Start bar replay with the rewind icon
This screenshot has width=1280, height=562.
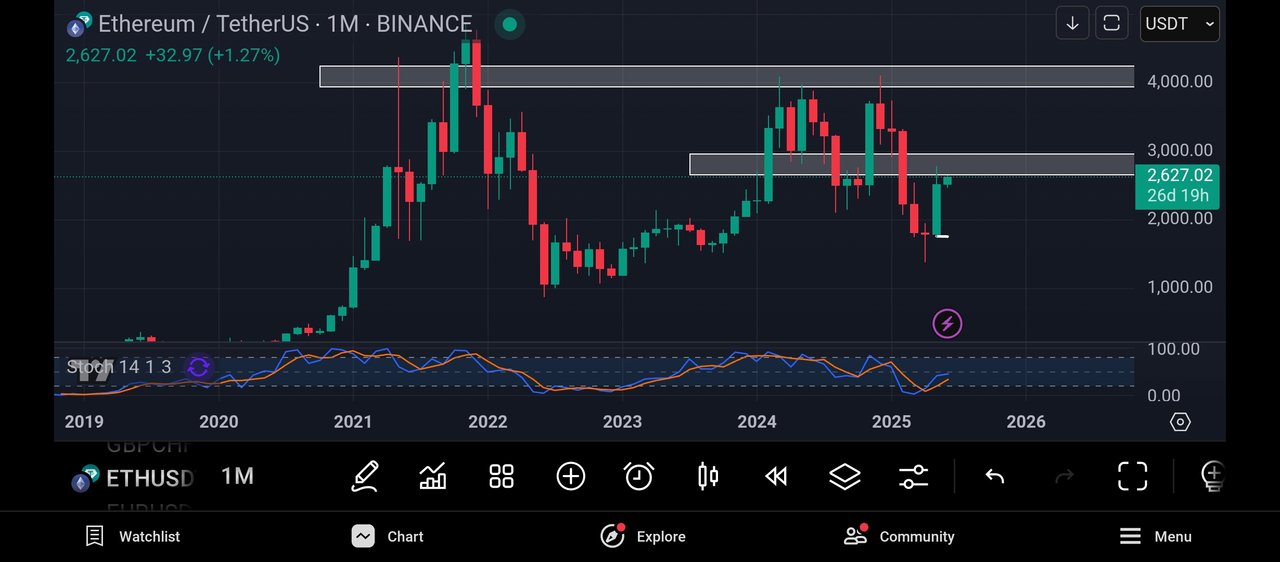coord(776,477)
